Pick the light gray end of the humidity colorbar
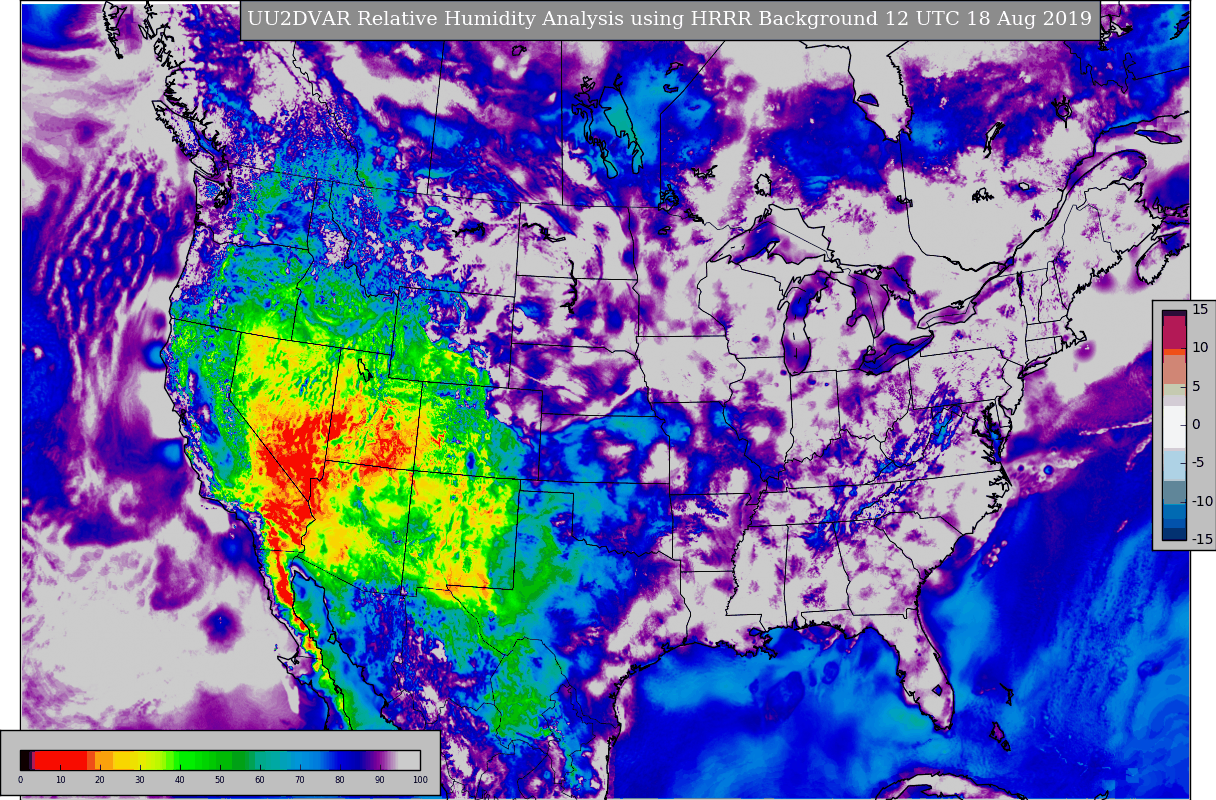Screen dimensions: 1216x800 click(x=409, y=760)
